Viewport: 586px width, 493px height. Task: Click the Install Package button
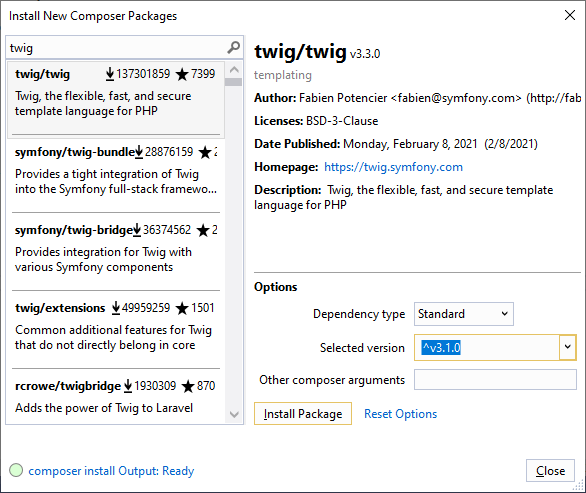(x=303, y=413)
